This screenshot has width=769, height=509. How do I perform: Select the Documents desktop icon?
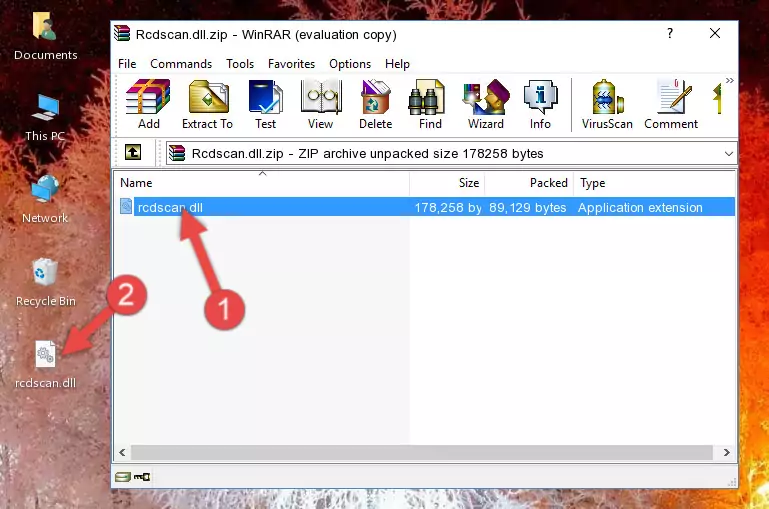point(45,37)
